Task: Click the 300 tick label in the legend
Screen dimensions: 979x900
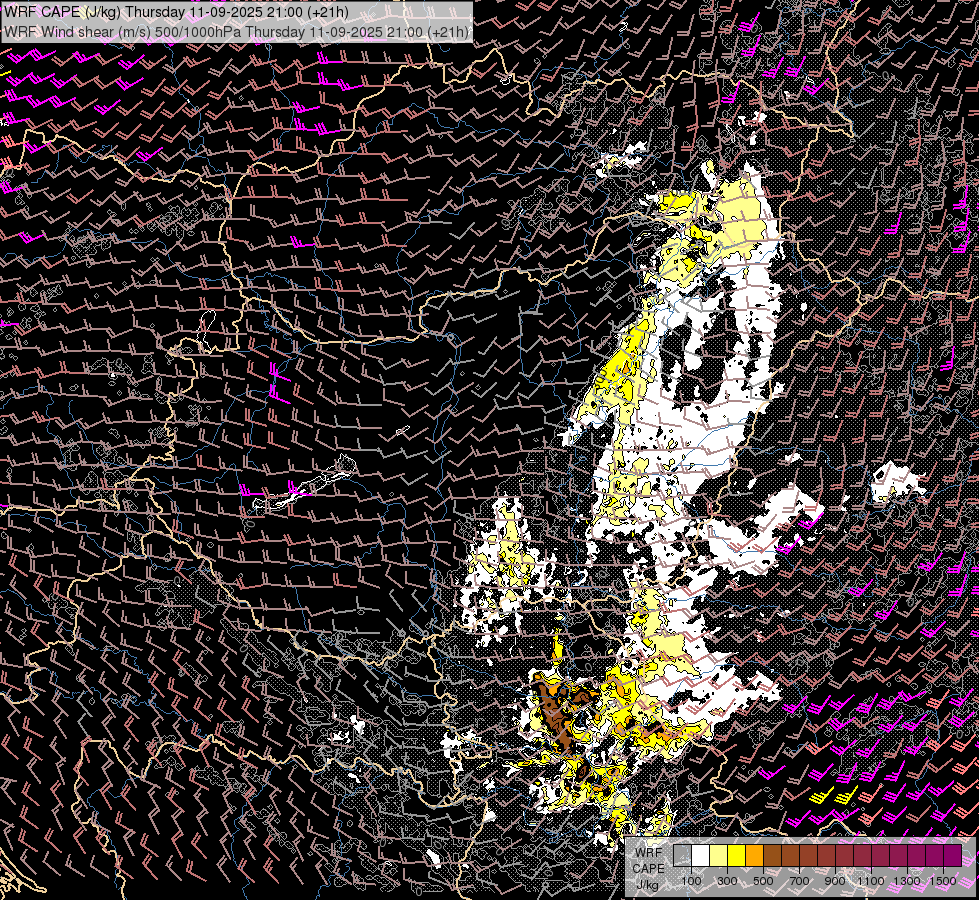Action: (x=727, y=881)
